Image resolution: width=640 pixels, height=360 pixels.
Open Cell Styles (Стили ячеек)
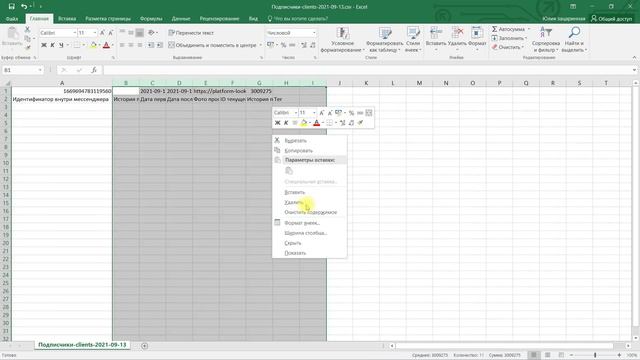click(x=413, y=40)
